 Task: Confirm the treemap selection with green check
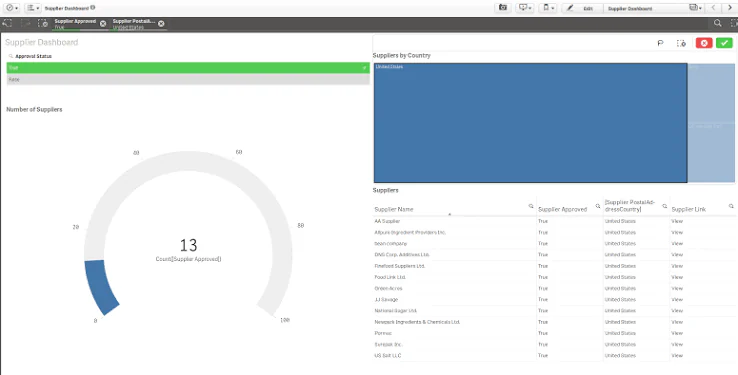point(724,43)
